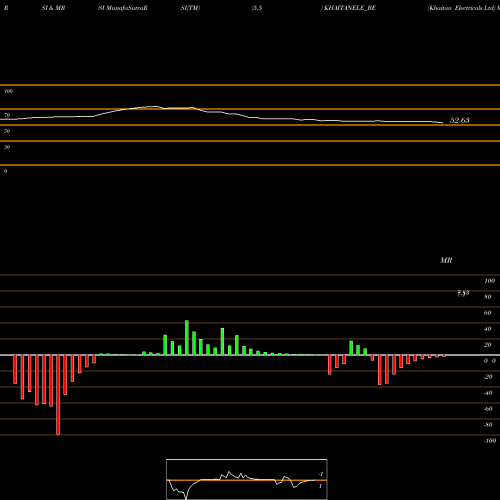
Task: Click the 20 label on MR axis
Action: click(488, 345)
